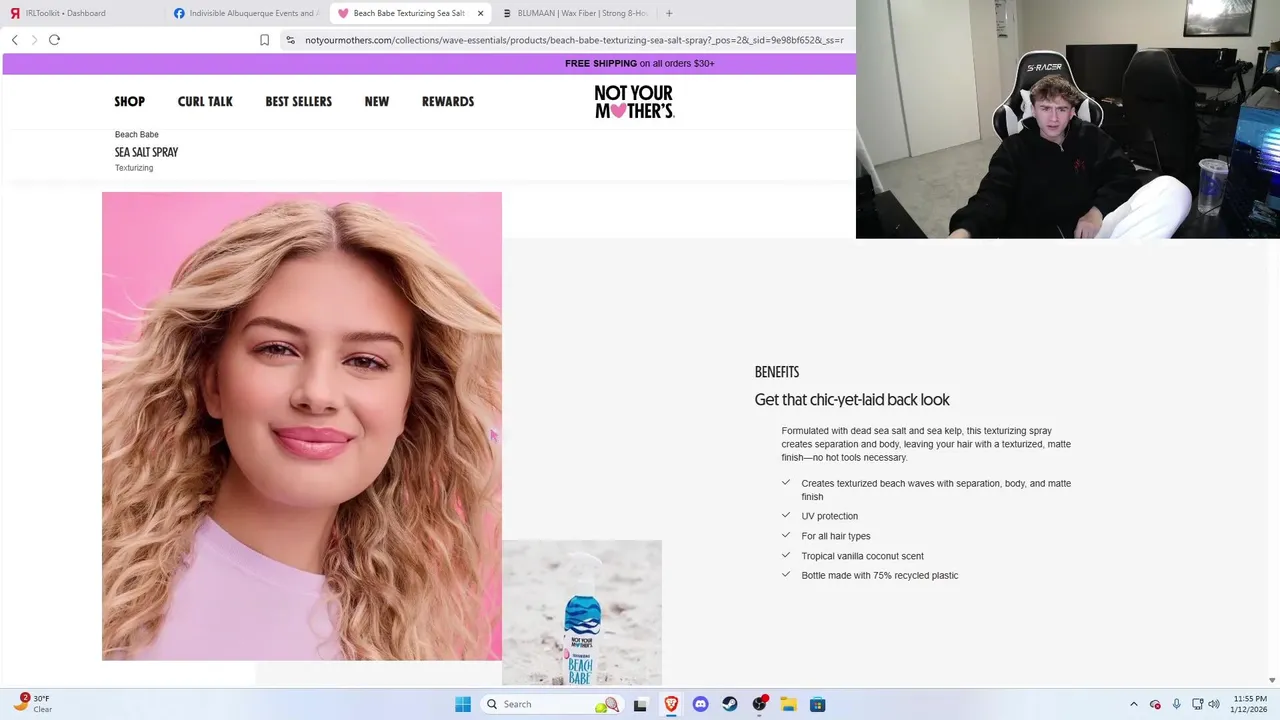Switch to the BLUMAAN Wax Fiber tab

[x=575, y=13]
